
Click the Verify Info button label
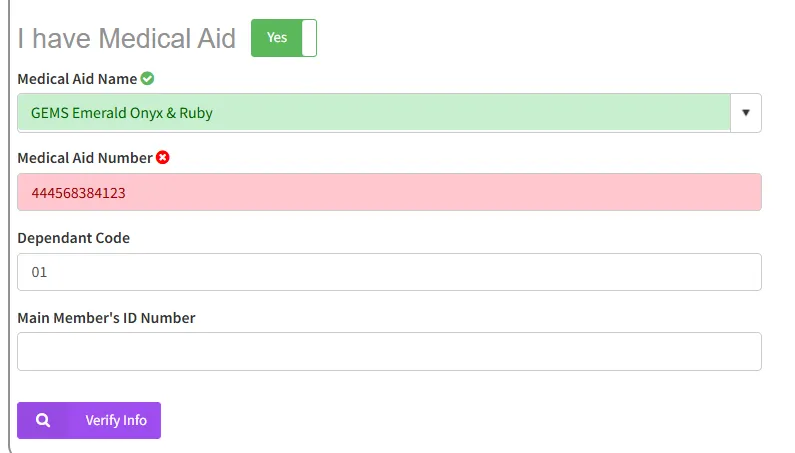(x=116, y=420)
